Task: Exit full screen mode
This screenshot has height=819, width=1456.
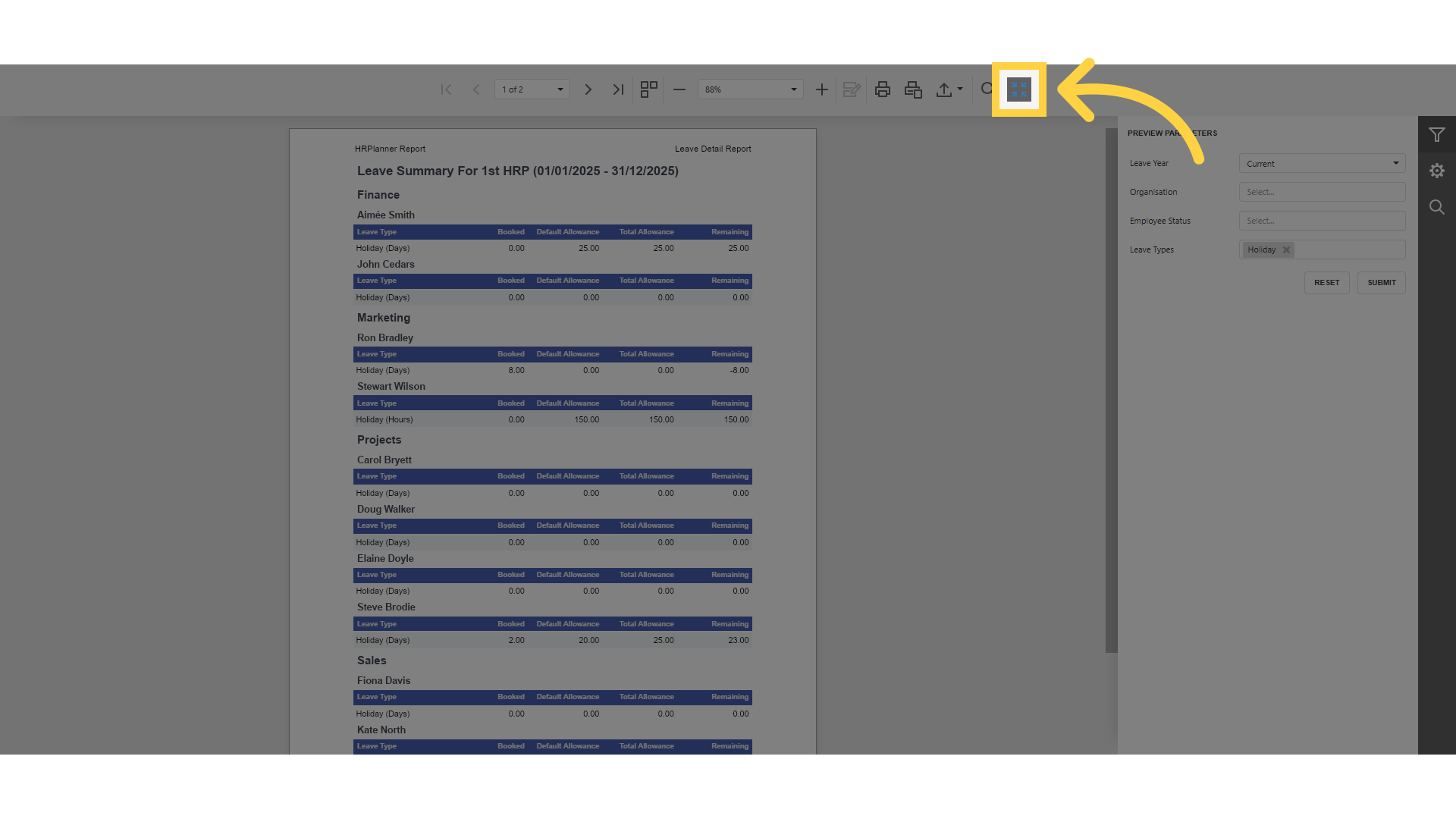Action: click(1019, 89)
